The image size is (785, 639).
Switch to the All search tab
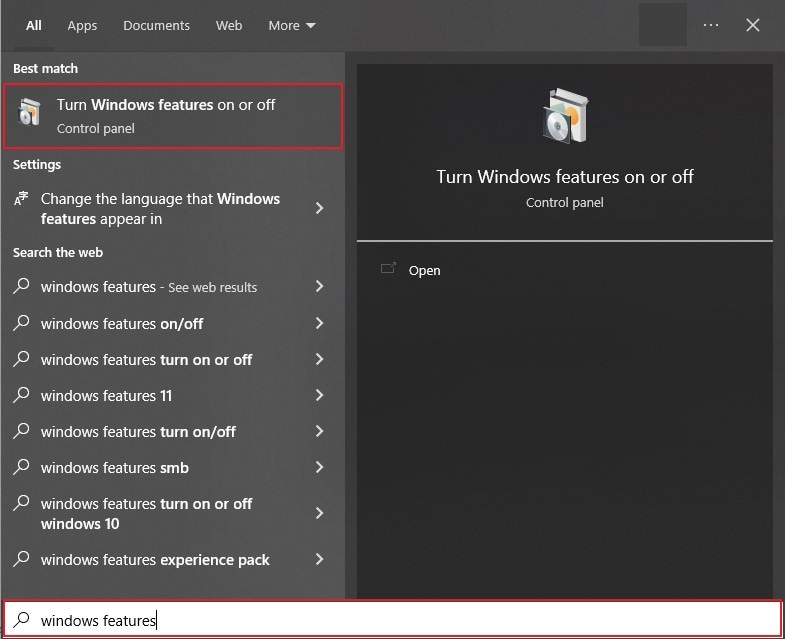click(34, 26)
